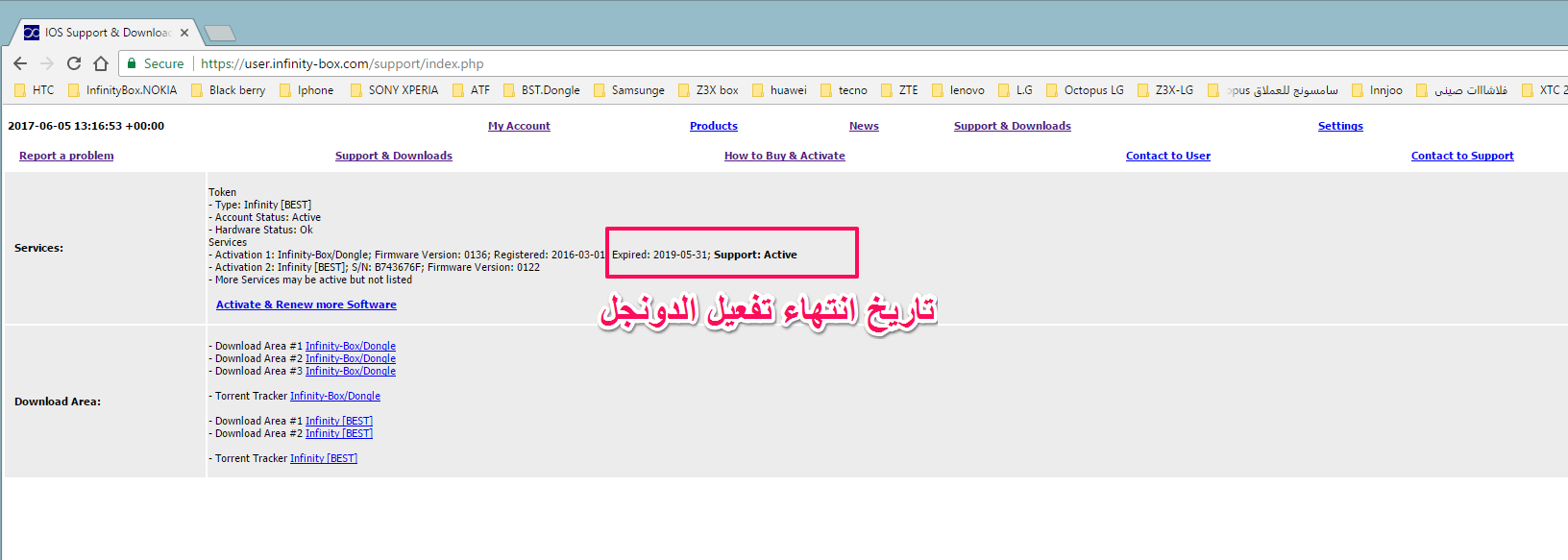Open second-row Support & Downloads link
This screenshot has height=560, width=1568.
pyautogui.click(x=394, y=156)
